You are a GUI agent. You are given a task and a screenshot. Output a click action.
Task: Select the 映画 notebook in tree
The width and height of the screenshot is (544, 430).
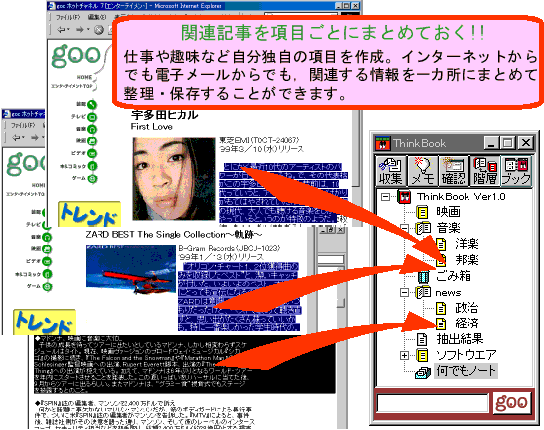[439, 211]
